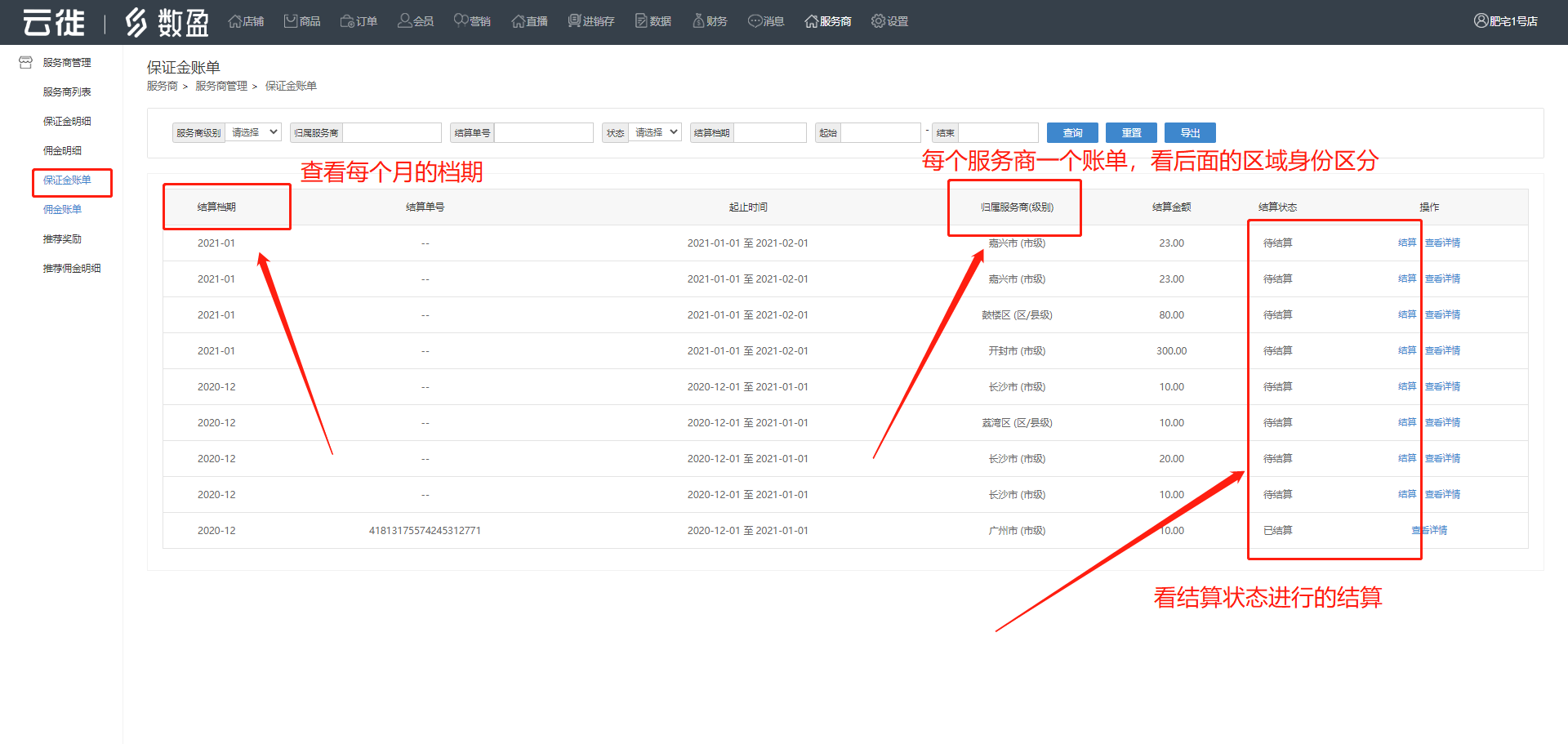Image resolution: width=1568 pixels, height=744 pixels.
Task: Select 佣金账单 in the sidebar
Action: [62, 209]
